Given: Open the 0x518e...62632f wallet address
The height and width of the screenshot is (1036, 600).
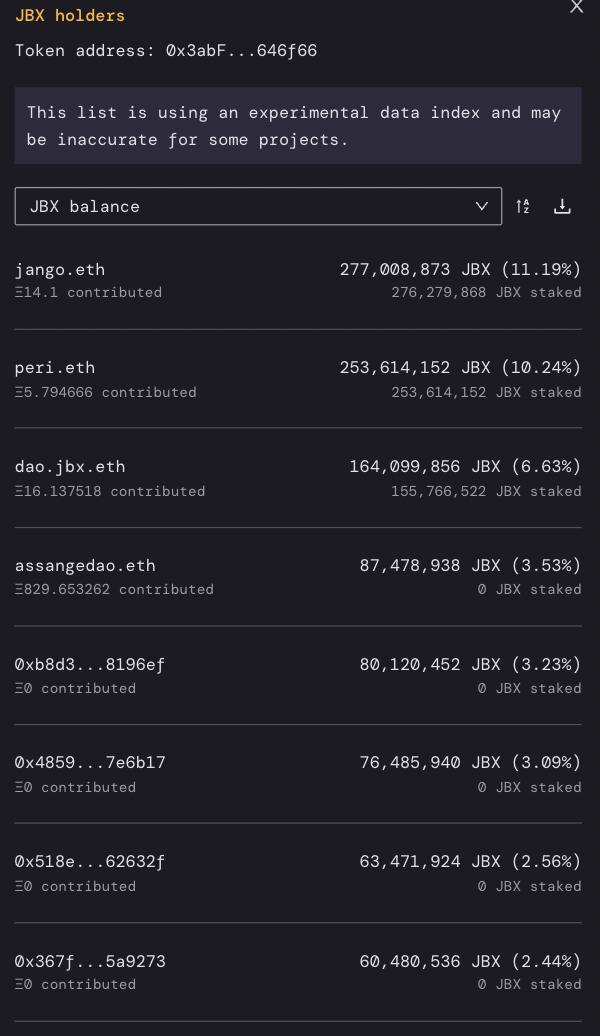Looking at the screenshot, I should pos(90,861).
